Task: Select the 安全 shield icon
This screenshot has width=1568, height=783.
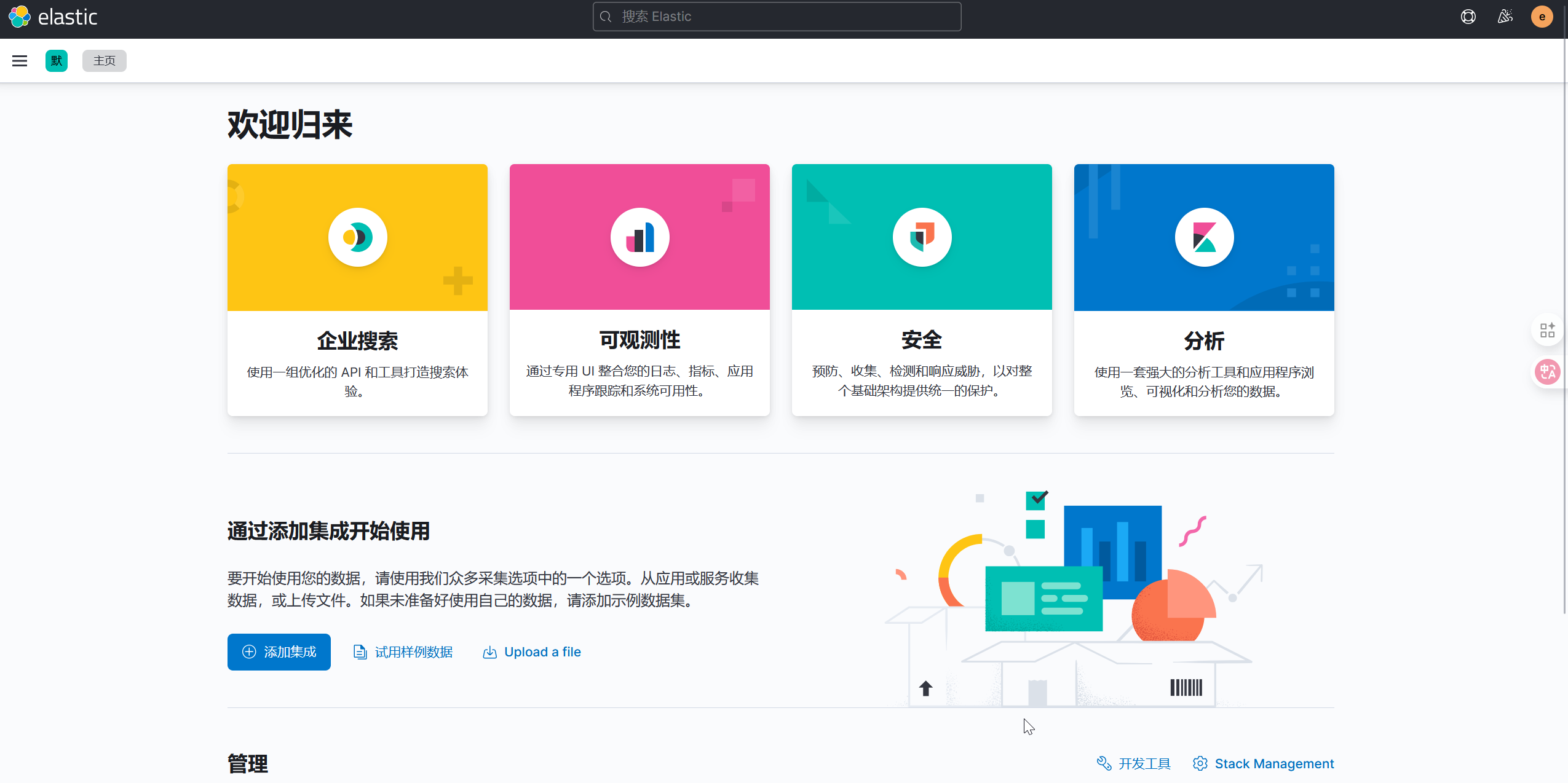Action: pos(922,237)
